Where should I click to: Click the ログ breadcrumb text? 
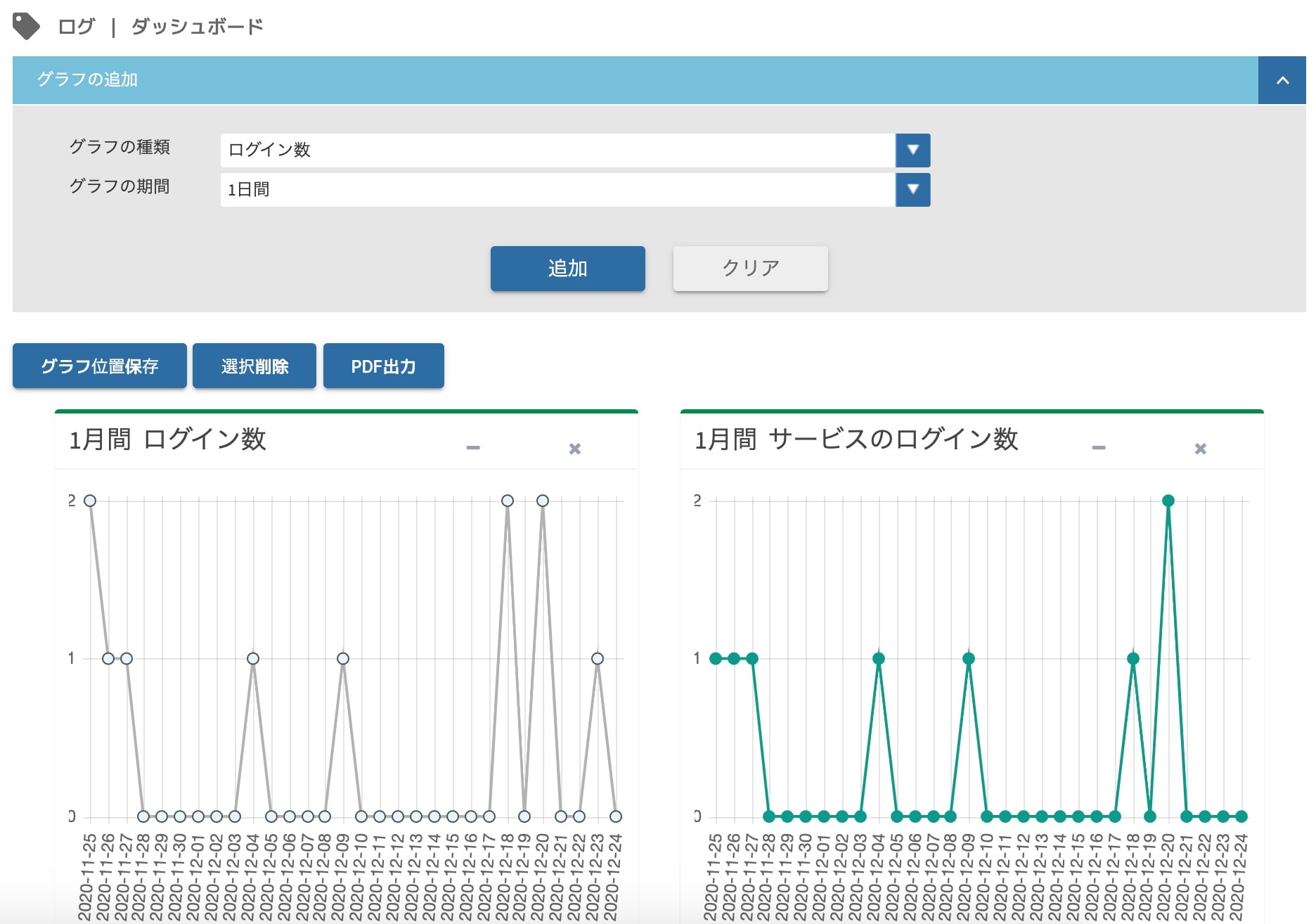[76, 27]
